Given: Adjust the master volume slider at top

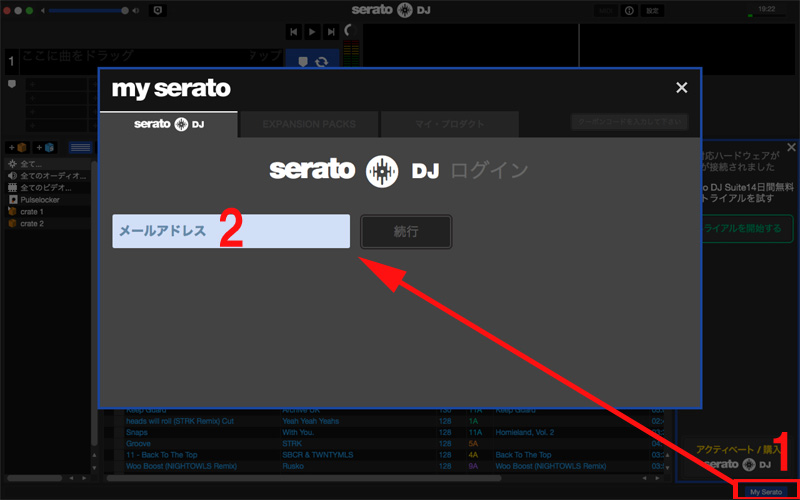Looking at the screenshot, I should (x=88, y=10).
